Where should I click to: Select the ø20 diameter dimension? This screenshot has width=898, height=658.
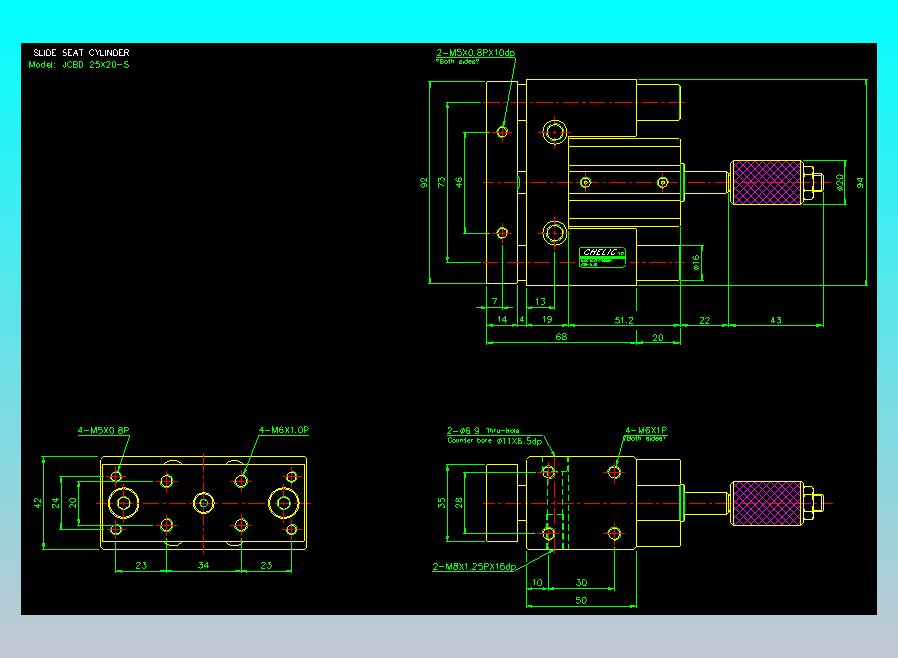840,182
